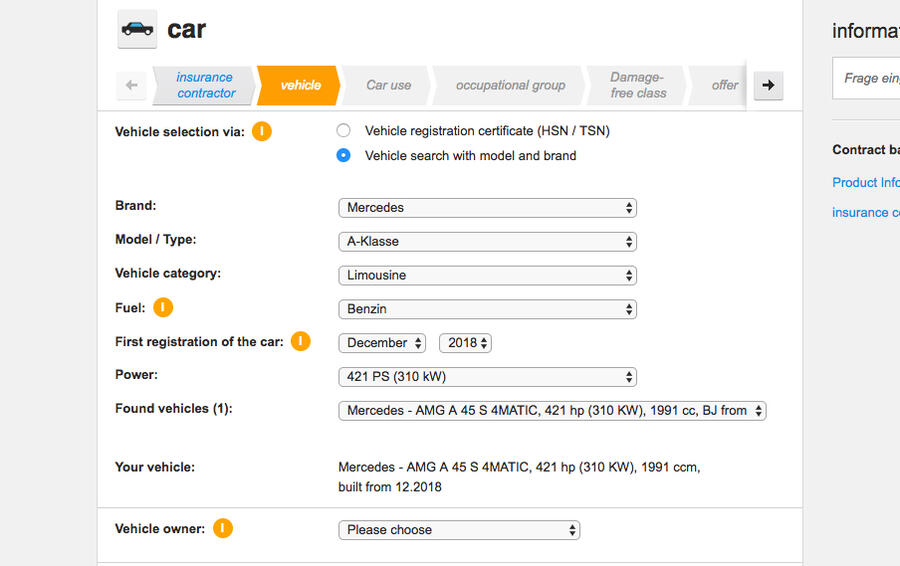Open the occupational group step tab

(510, 85)
